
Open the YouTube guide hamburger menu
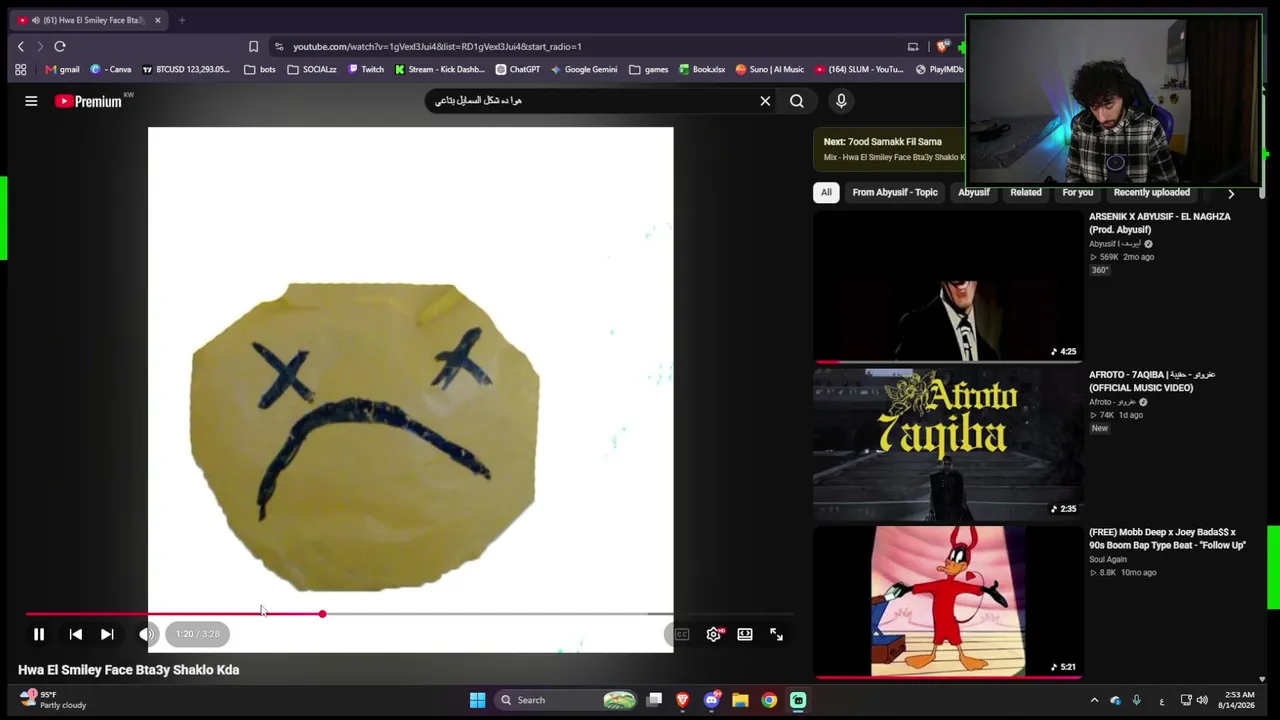[x=31, y=101]
